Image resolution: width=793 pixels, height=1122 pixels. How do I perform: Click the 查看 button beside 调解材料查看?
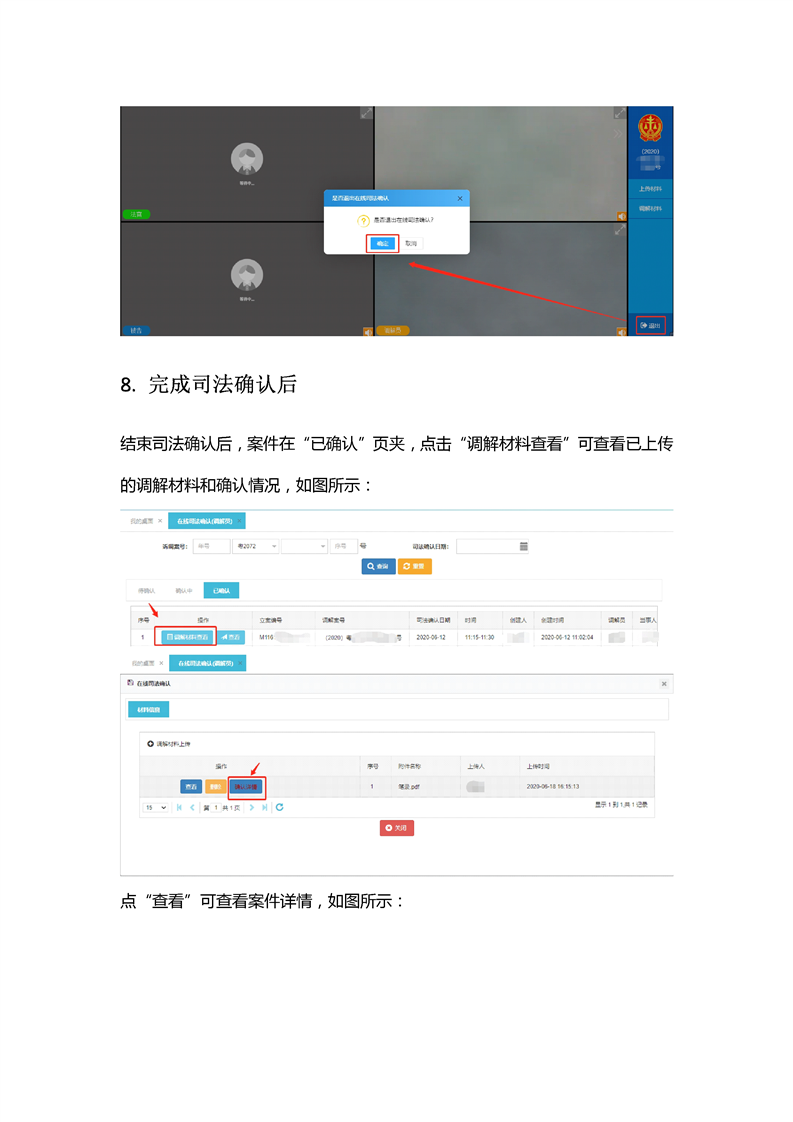pos(230,637)
